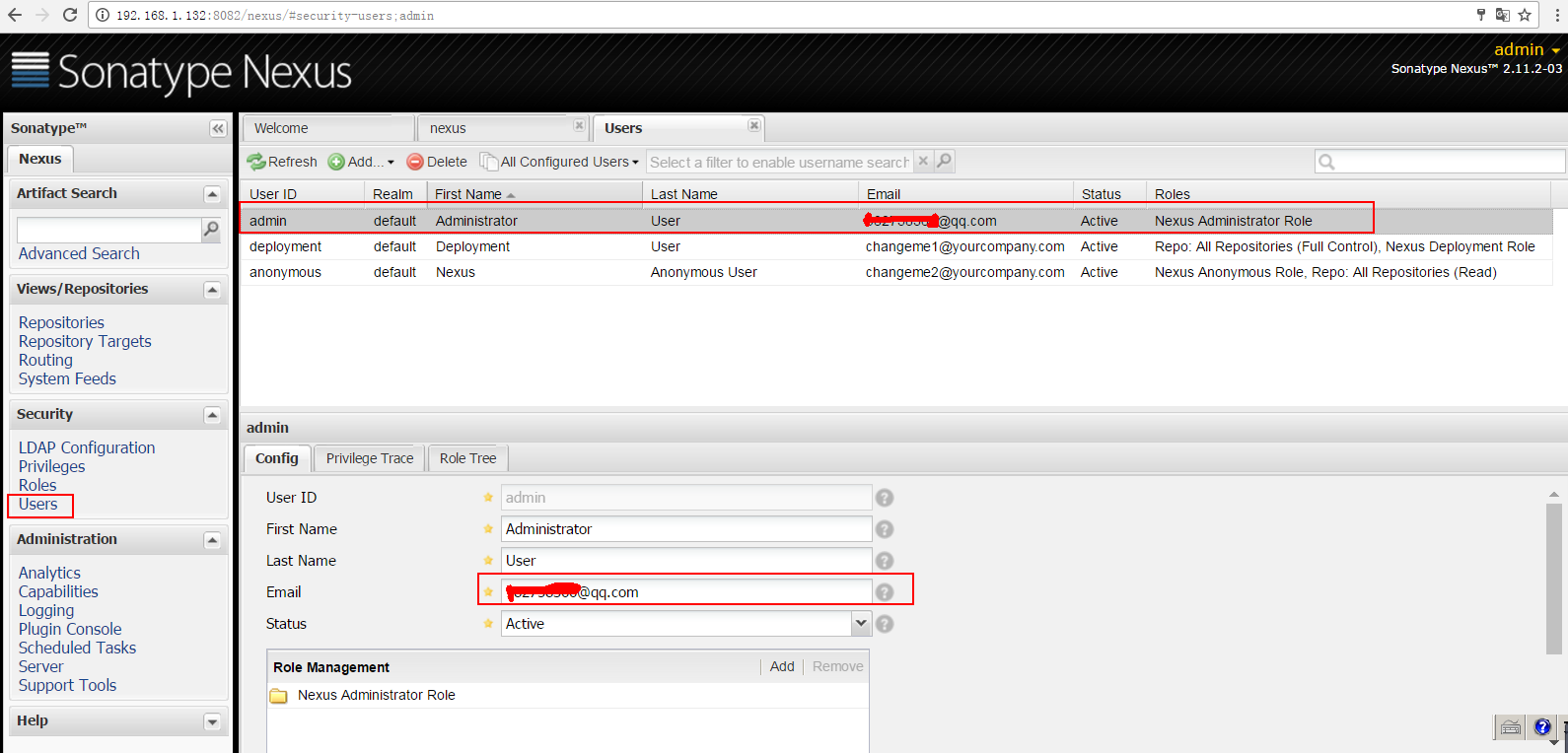Collapse the Administration panel
This screenshot has height=753, width=1568.
pos(212,540)
